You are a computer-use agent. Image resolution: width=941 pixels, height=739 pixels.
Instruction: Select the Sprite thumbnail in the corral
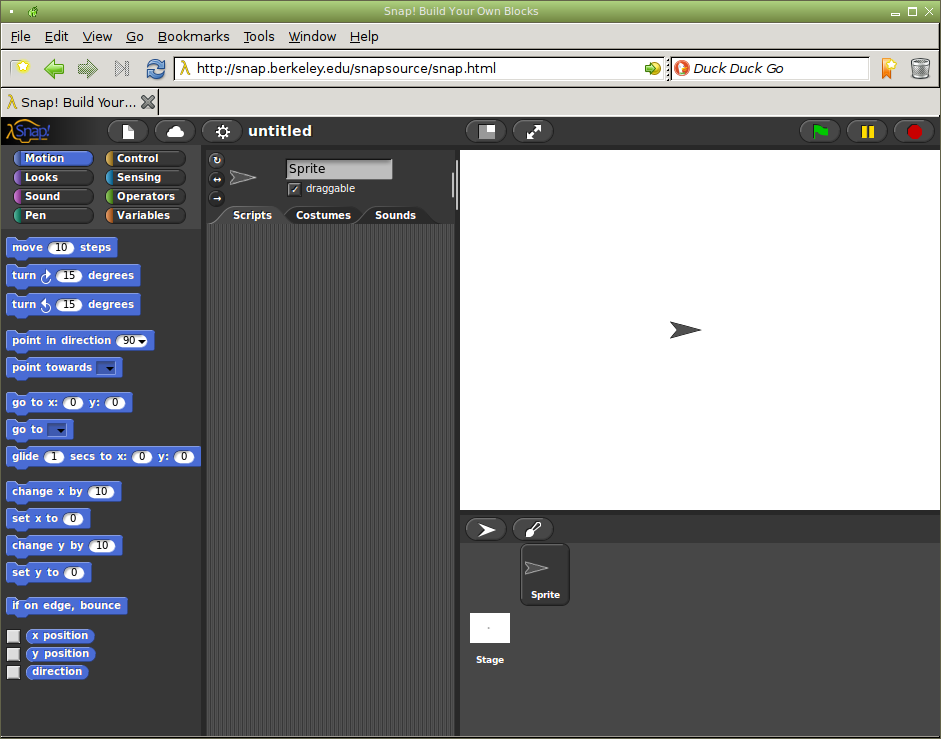coord(545,575)
